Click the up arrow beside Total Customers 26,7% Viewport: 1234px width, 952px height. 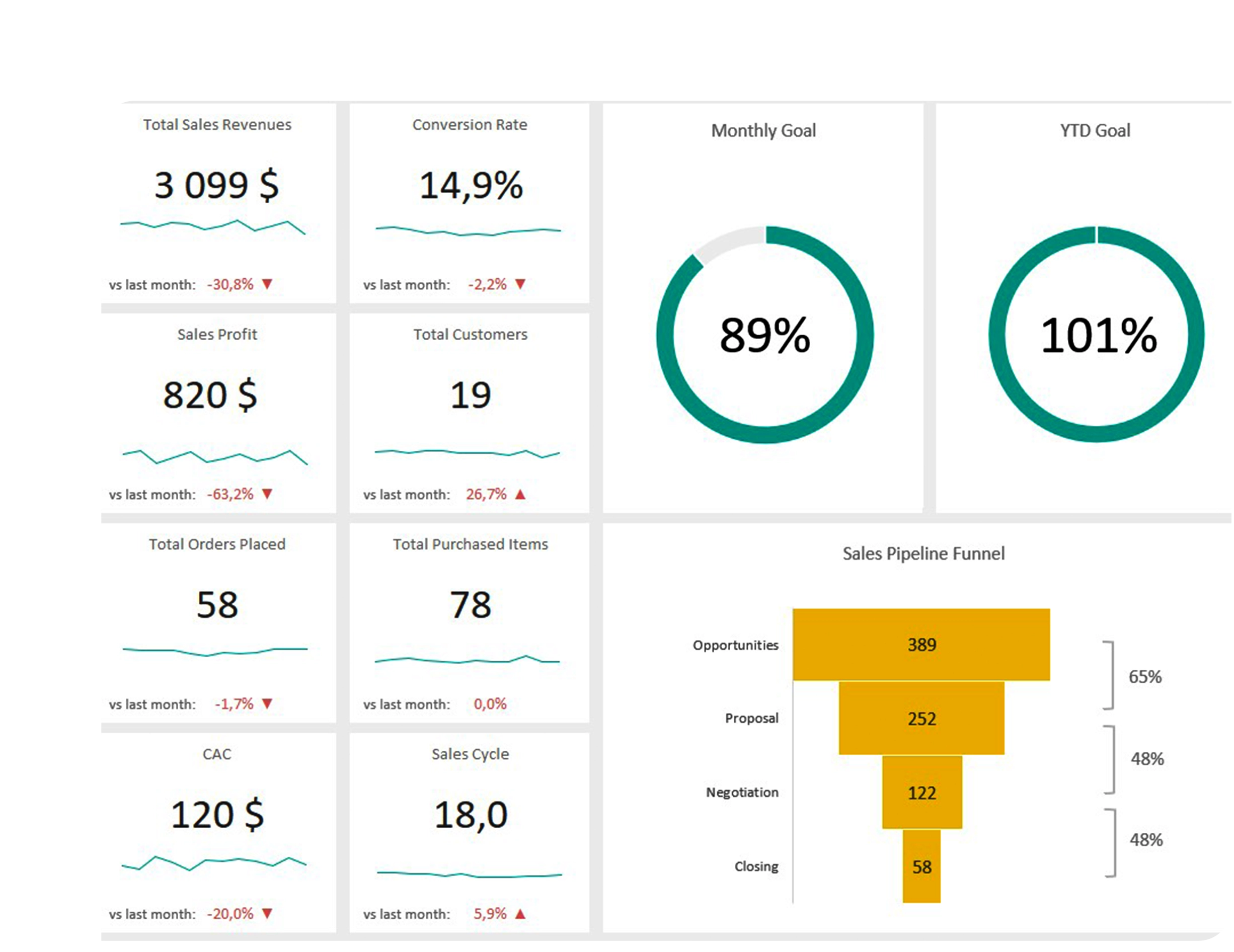520,494
